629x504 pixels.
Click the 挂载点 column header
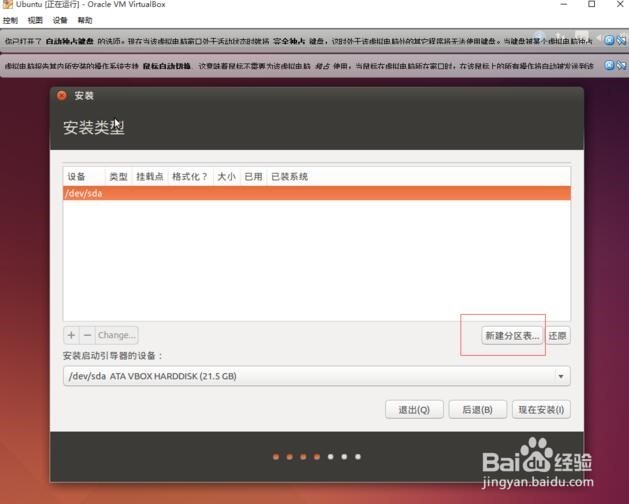pyautogui.click(x=150, y=177)
